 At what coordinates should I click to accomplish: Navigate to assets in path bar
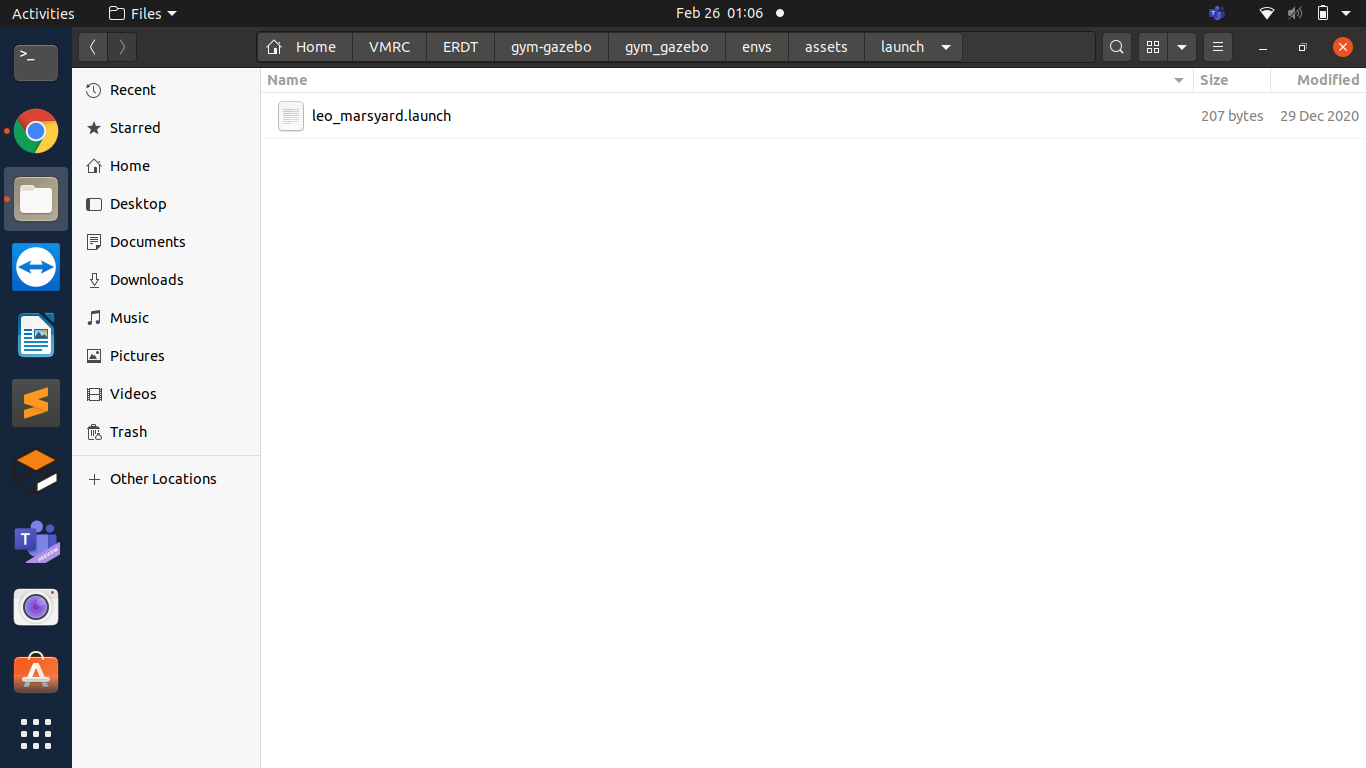826,47
